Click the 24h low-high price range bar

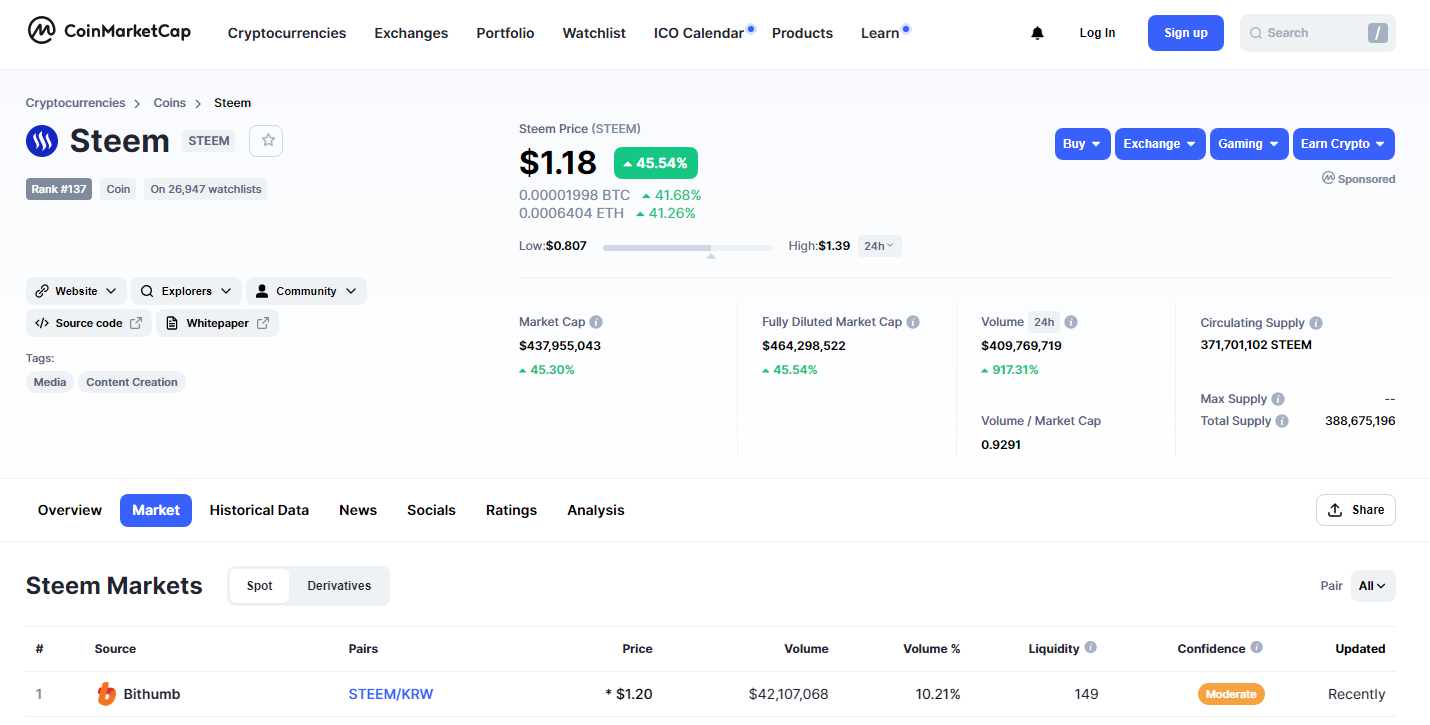tap(688, 247)
